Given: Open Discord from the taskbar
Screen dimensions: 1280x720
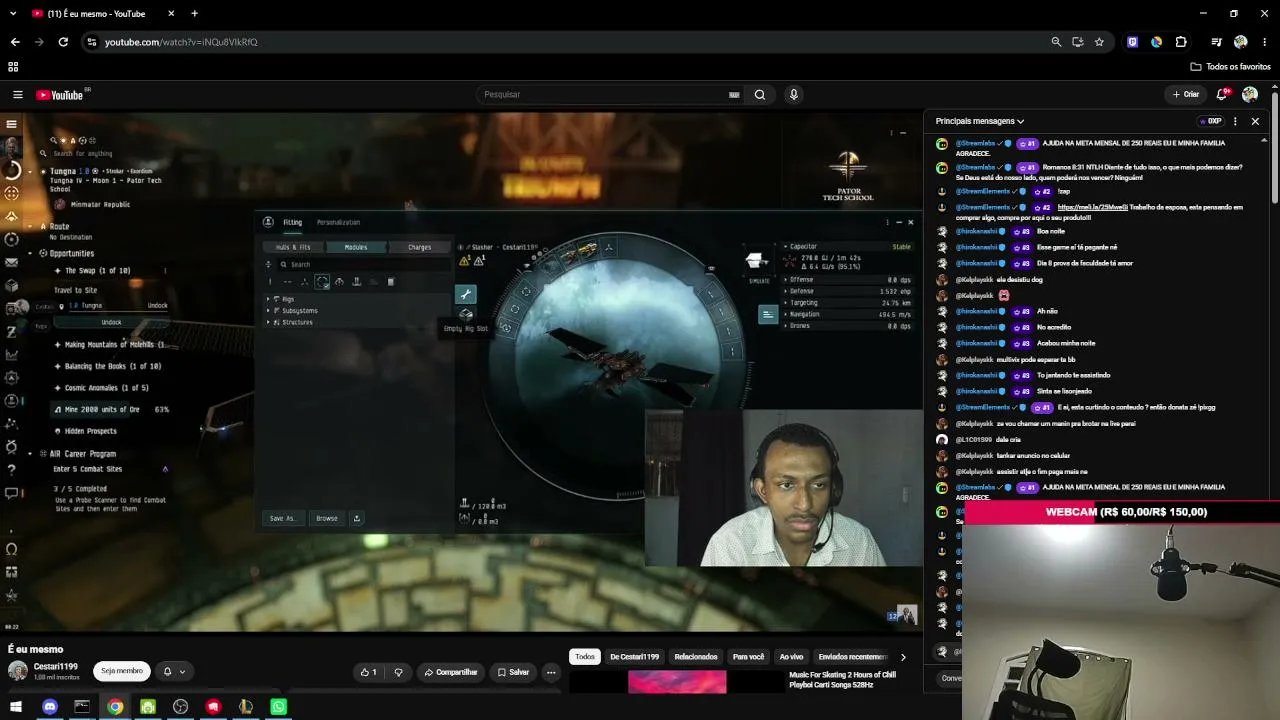Looking at the screenshot, I should pos(50,707).
